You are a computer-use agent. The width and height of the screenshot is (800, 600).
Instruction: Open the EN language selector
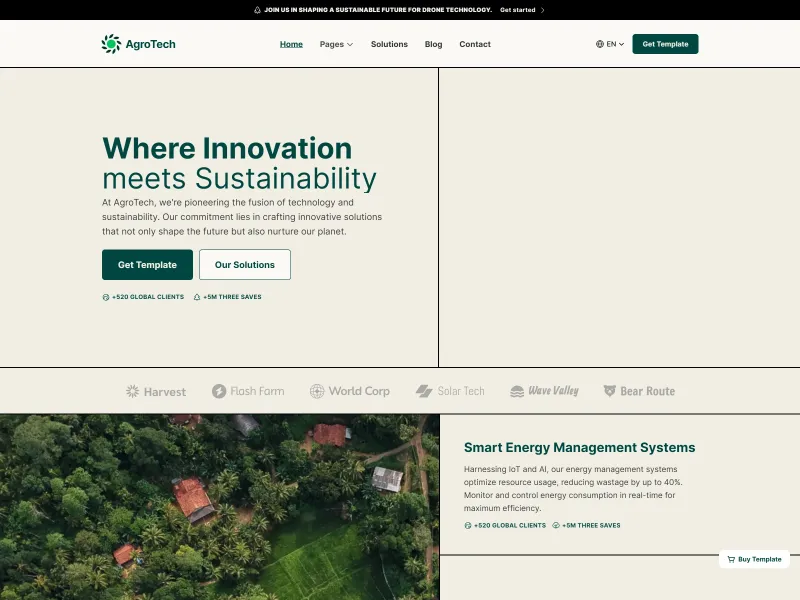click(x=610, y=44)
